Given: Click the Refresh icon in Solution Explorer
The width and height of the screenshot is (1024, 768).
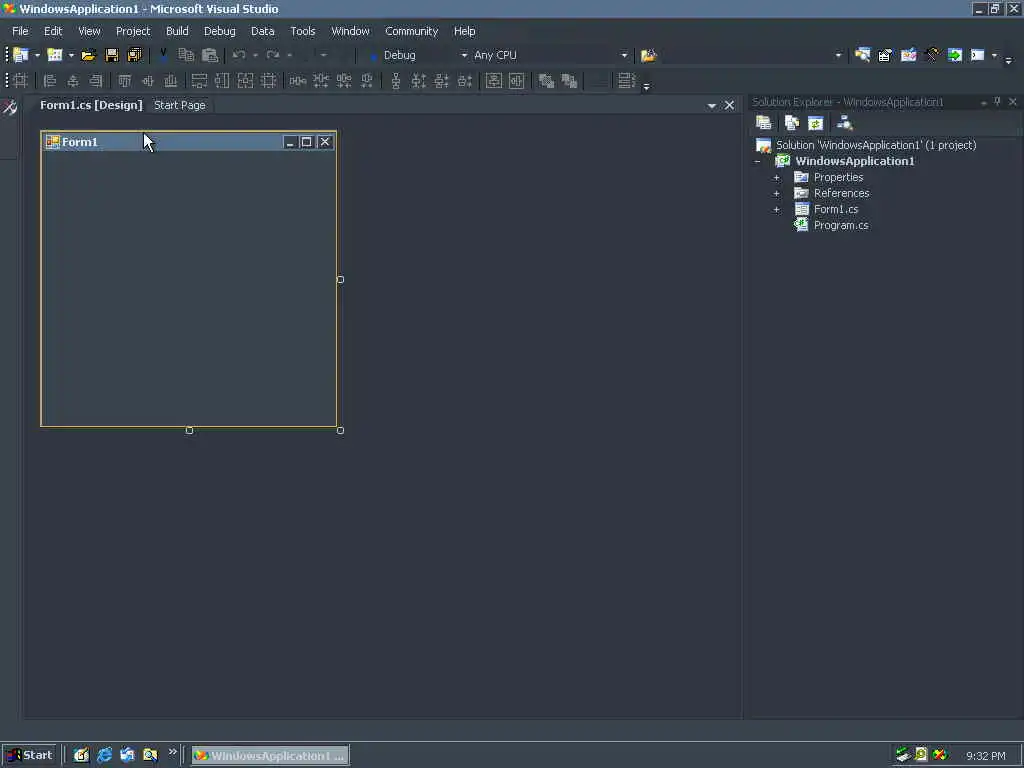Looking at the screenshot, I should pos(816,123).
